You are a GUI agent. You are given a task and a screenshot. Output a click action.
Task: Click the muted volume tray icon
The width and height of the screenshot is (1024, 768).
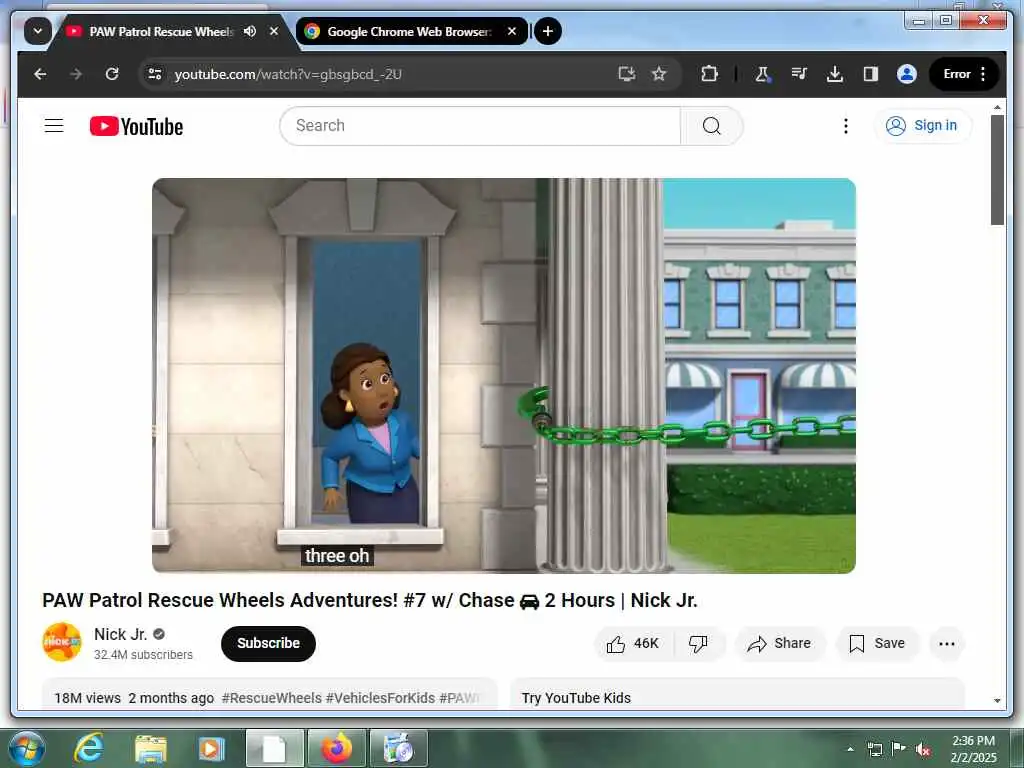923,749
